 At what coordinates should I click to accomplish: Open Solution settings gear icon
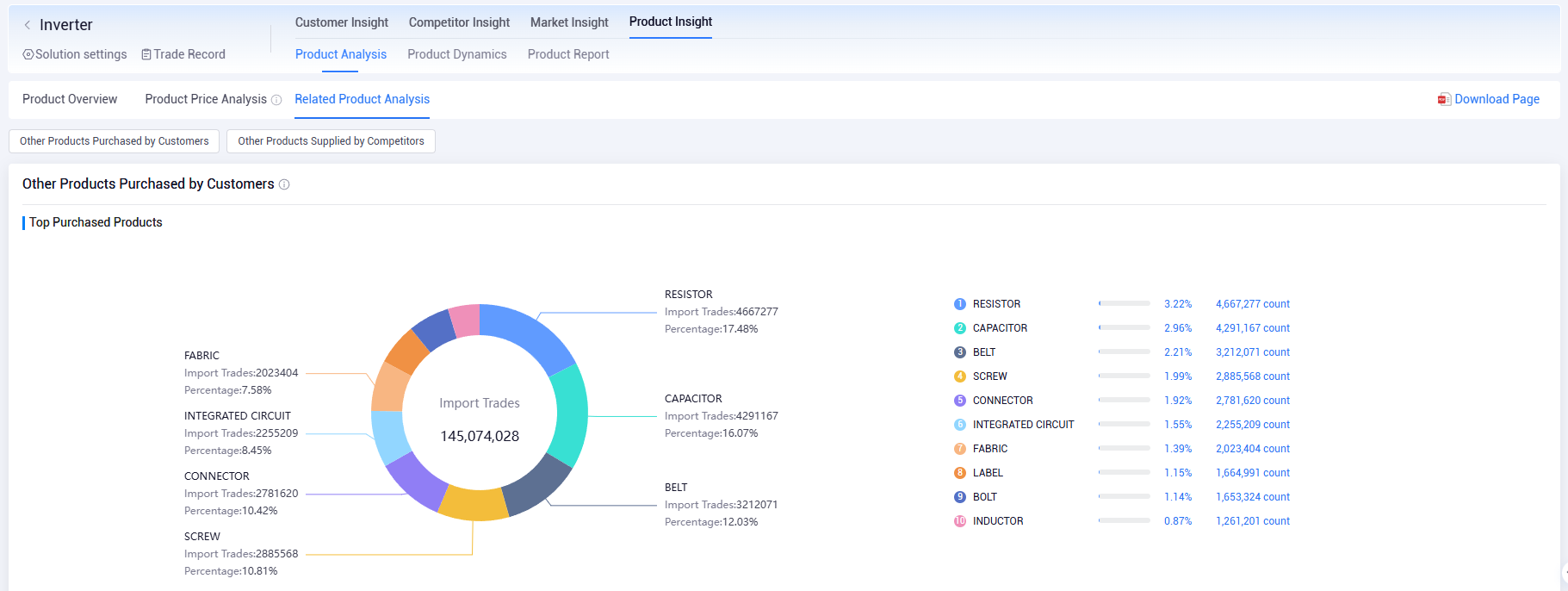click(x=28, y=54)
